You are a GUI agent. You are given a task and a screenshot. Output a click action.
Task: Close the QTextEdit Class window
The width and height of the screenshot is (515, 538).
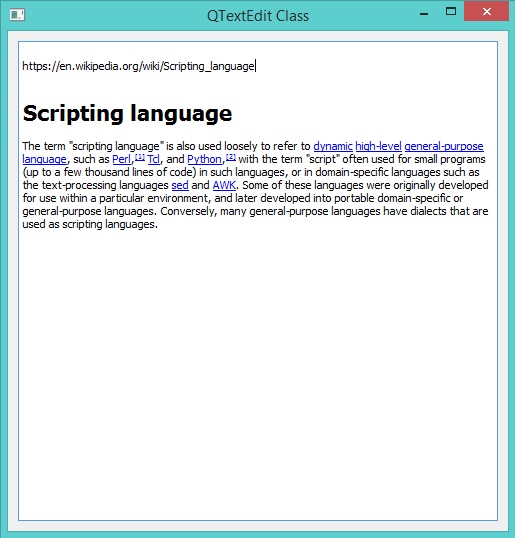tap(487, 12)
